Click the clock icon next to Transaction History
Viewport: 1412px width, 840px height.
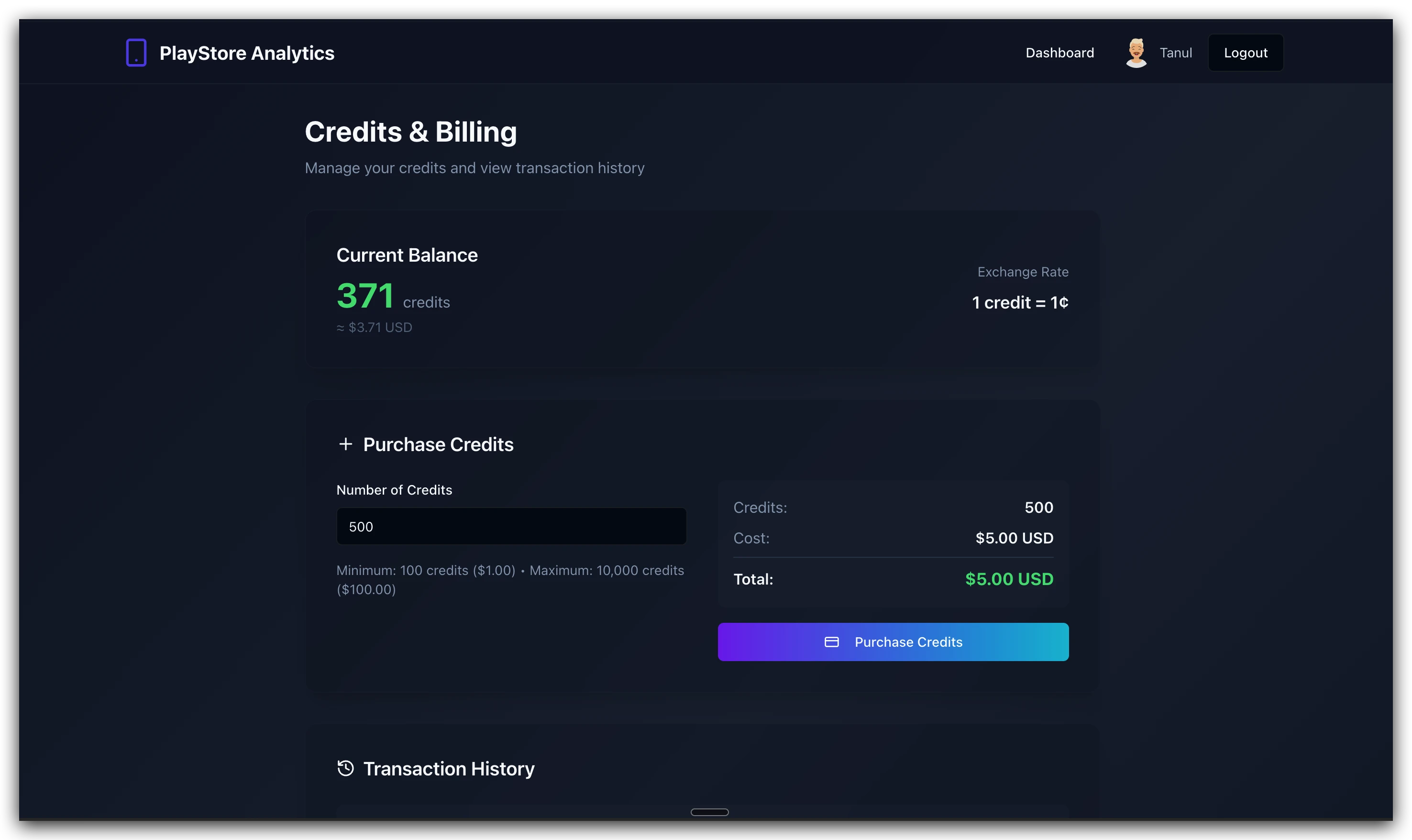[345, 768]
